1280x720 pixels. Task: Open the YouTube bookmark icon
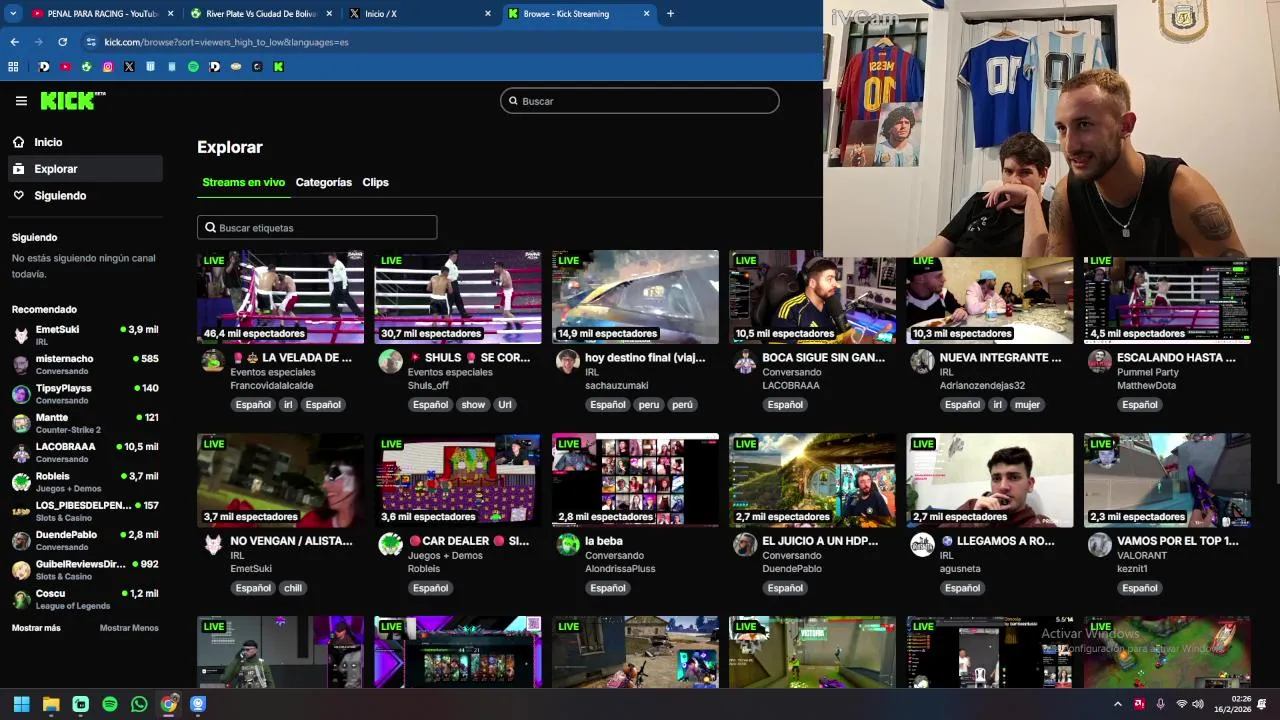click(65, 67)
